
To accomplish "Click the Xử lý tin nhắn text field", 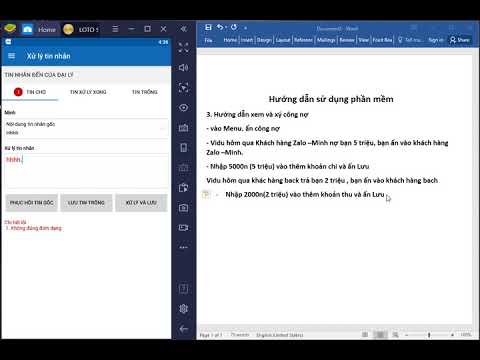I will tap(86, 171).
